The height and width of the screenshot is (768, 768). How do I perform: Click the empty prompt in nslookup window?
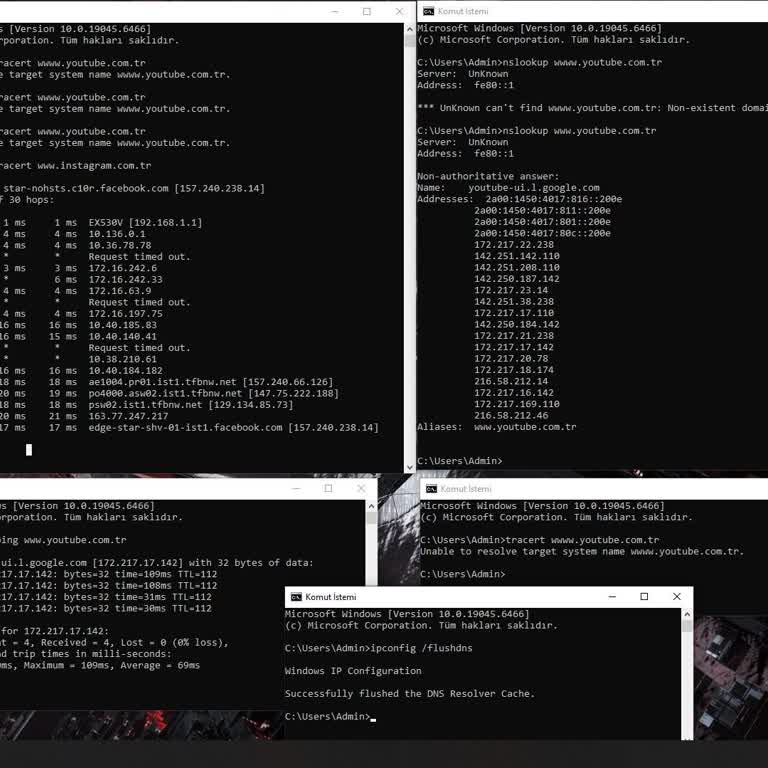click(459, 461)
